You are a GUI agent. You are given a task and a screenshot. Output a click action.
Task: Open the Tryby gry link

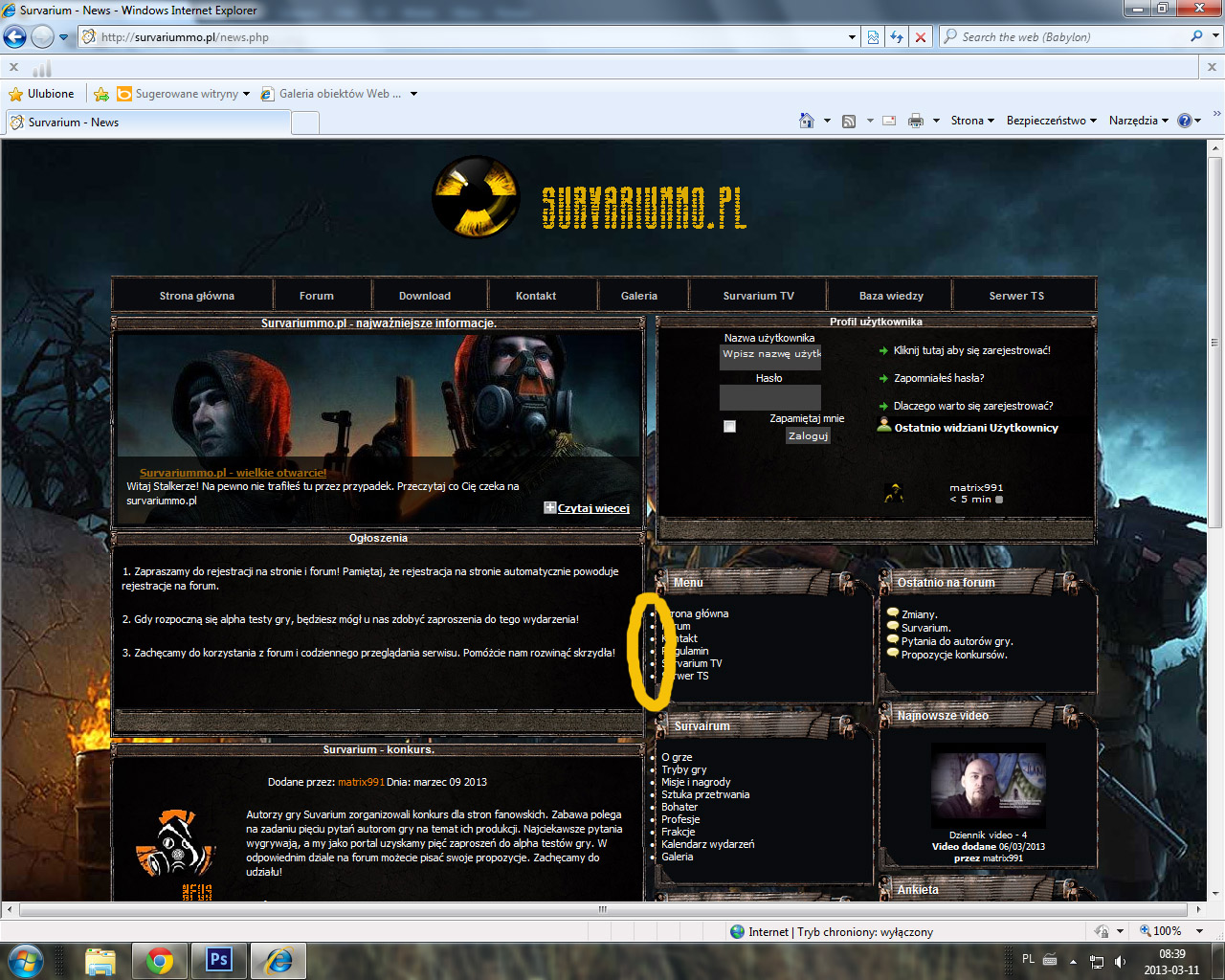point(684,769)
